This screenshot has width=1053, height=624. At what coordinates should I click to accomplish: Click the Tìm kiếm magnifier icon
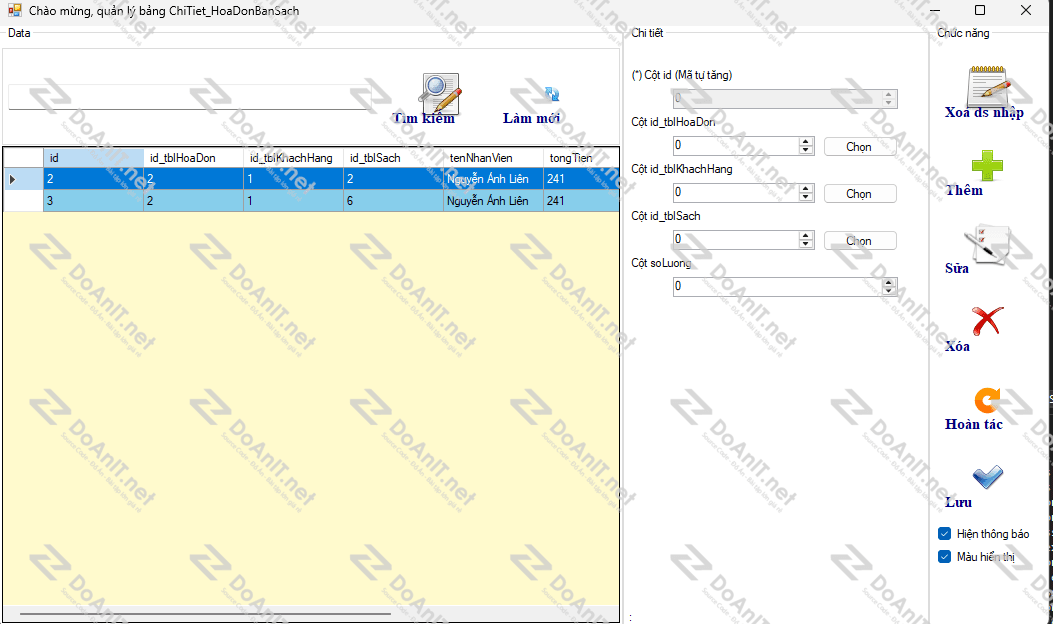[440, 93]
